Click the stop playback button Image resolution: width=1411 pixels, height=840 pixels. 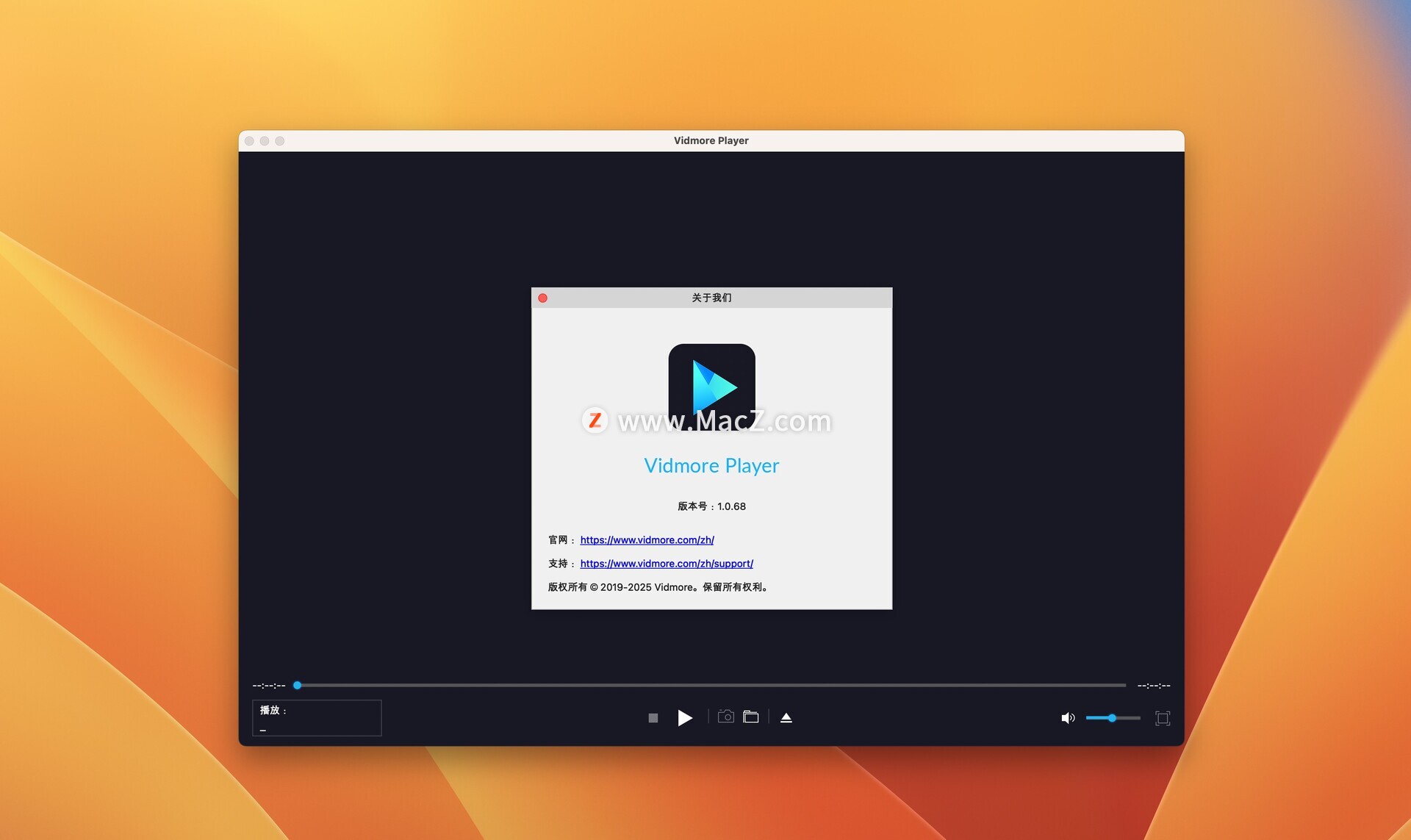653,718
